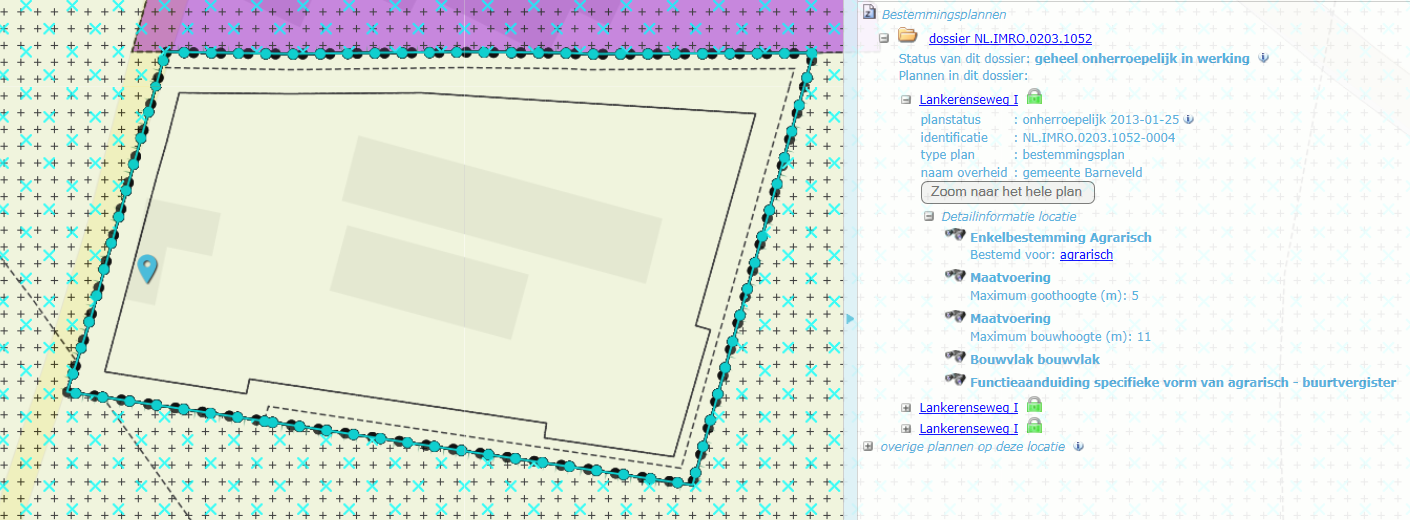The height and width of the screenshot is (520, 1410).
Task: Click status text geheel onherroepelijk in werking
Action: click(1142, 58)
